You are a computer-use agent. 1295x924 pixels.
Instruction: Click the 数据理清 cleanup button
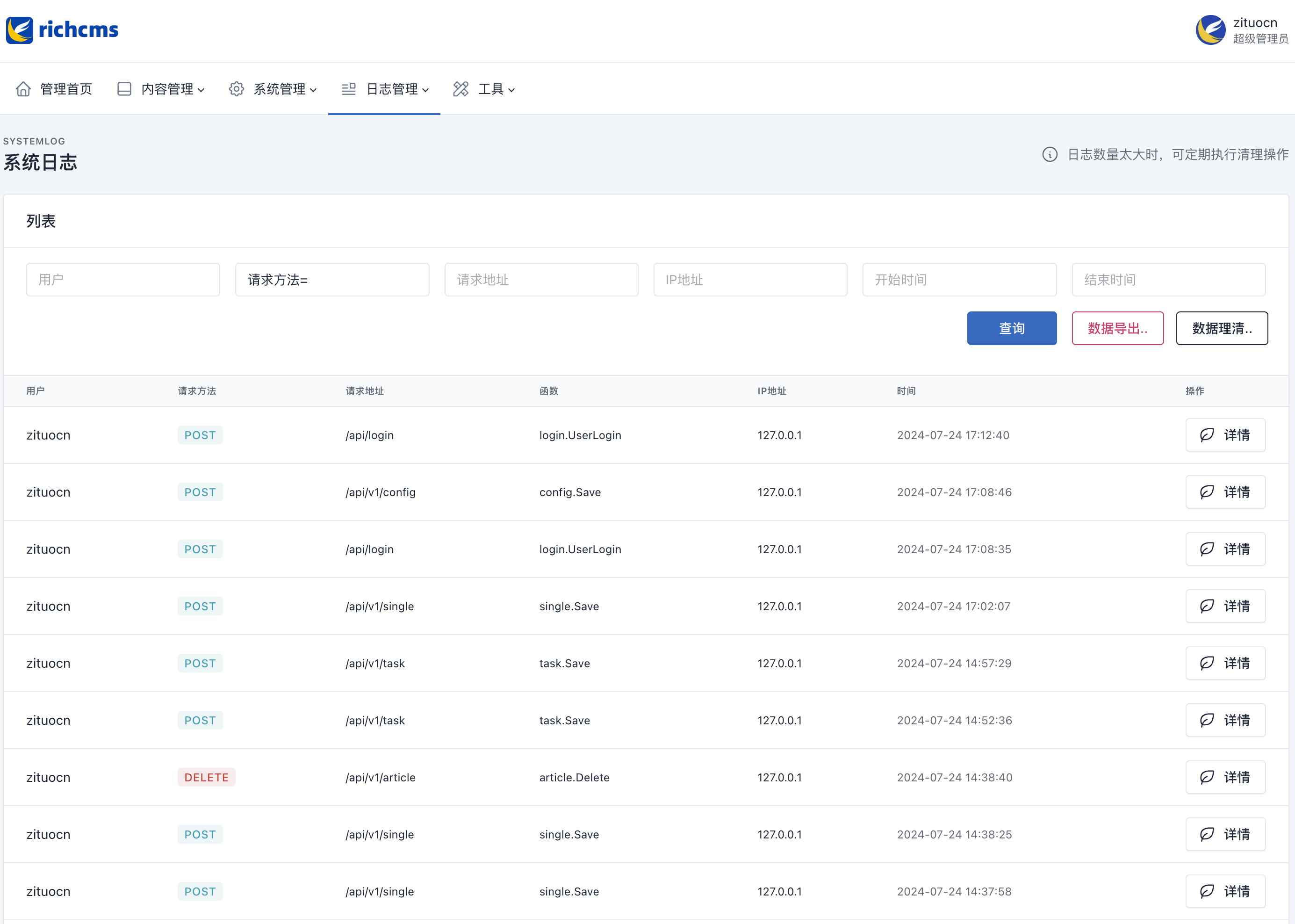[x=1222, y=328]
